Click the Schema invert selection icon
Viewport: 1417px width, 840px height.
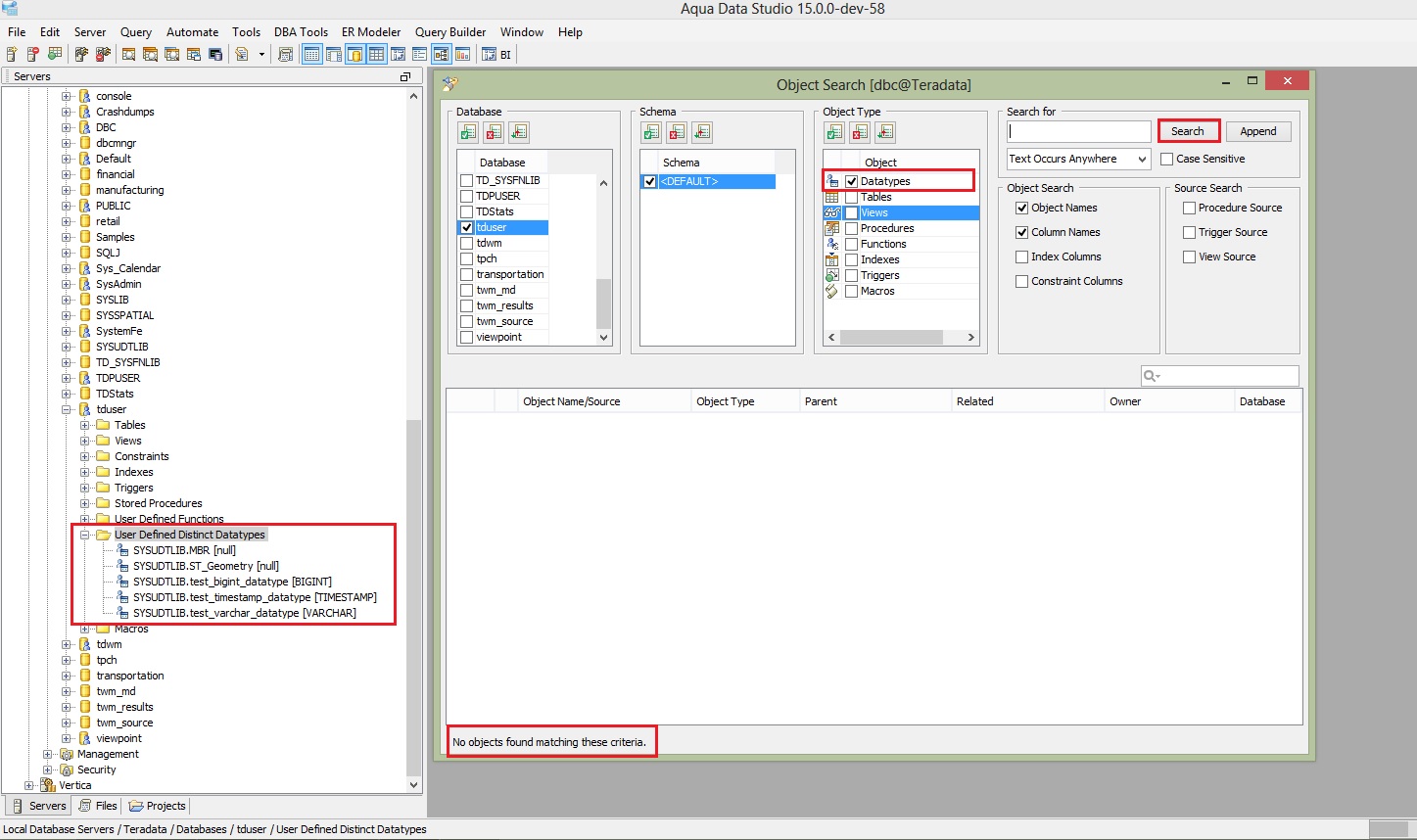(702, 132)
